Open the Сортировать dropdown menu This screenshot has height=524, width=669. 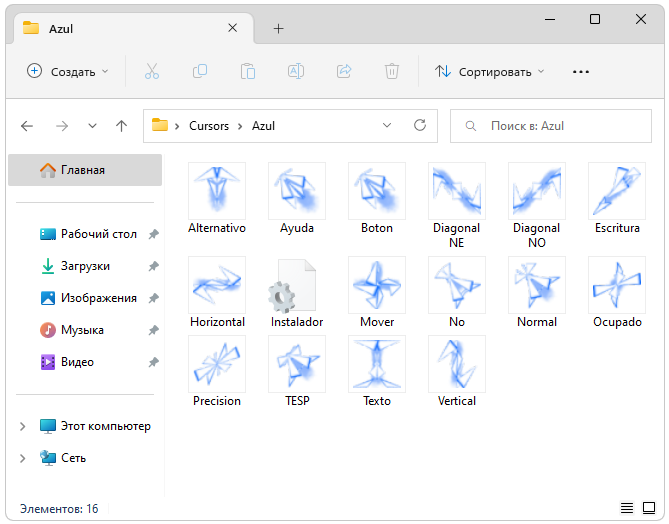click(x=490, y=71)
